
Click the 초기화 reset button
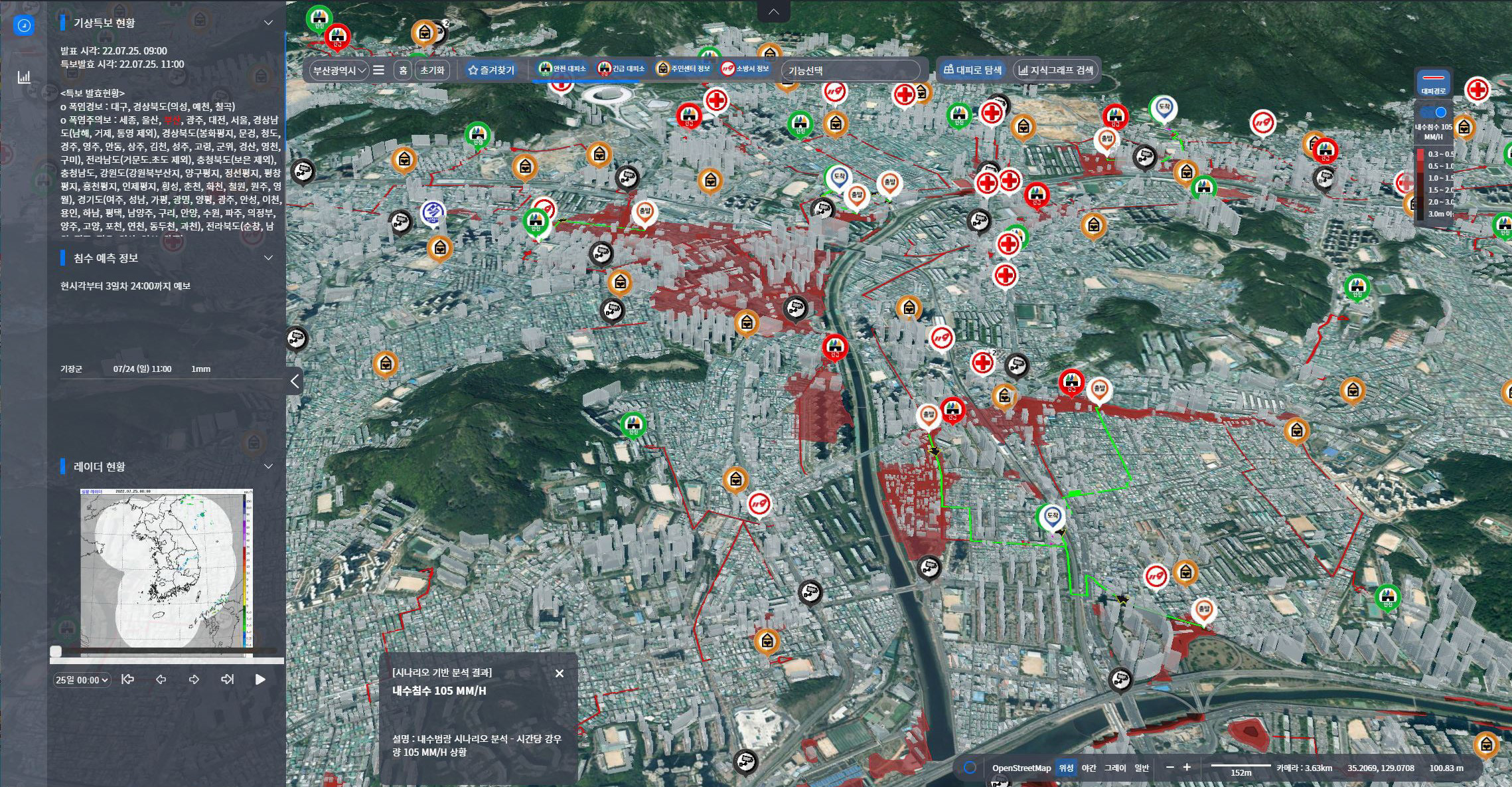coord(432,70)
